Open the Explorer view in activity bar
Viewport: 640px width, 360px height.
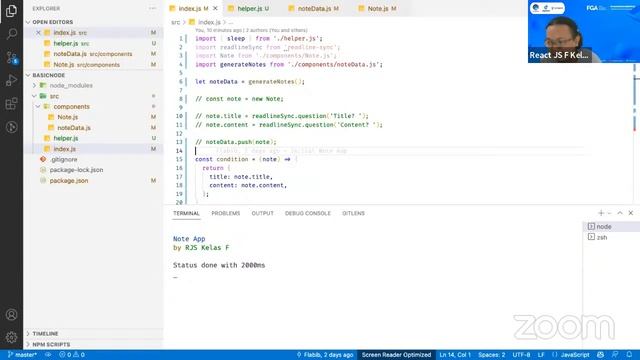[x=11, y=11]
